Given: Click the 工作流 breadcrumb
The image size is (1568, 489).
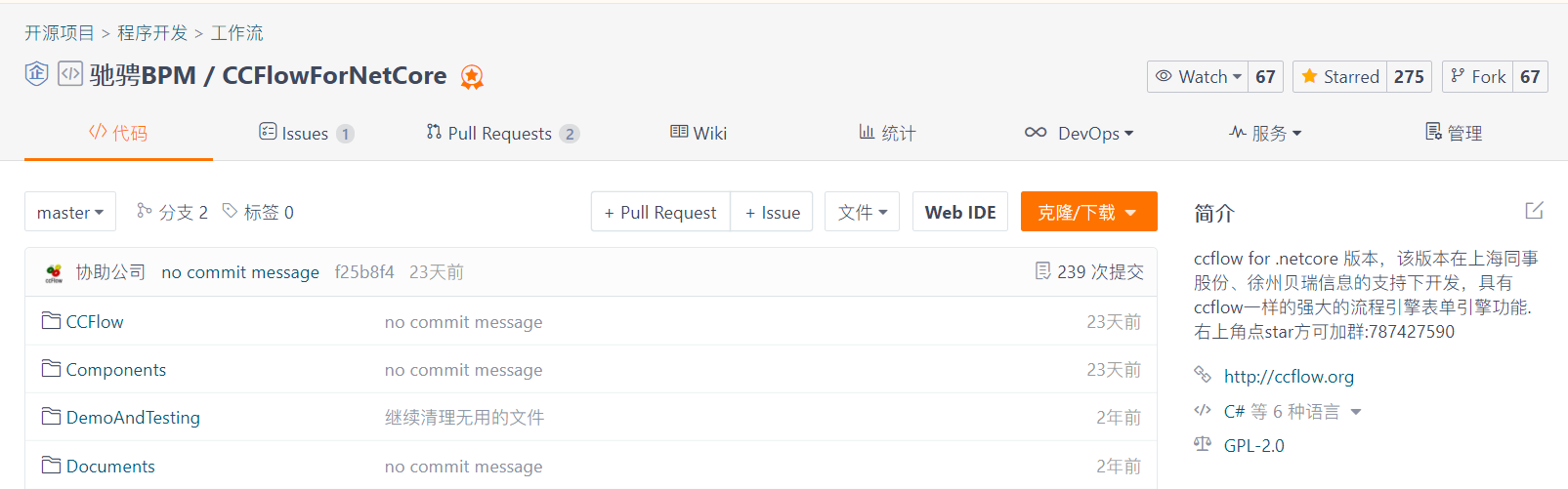Looking at the screenshot, I should point(236,32).
